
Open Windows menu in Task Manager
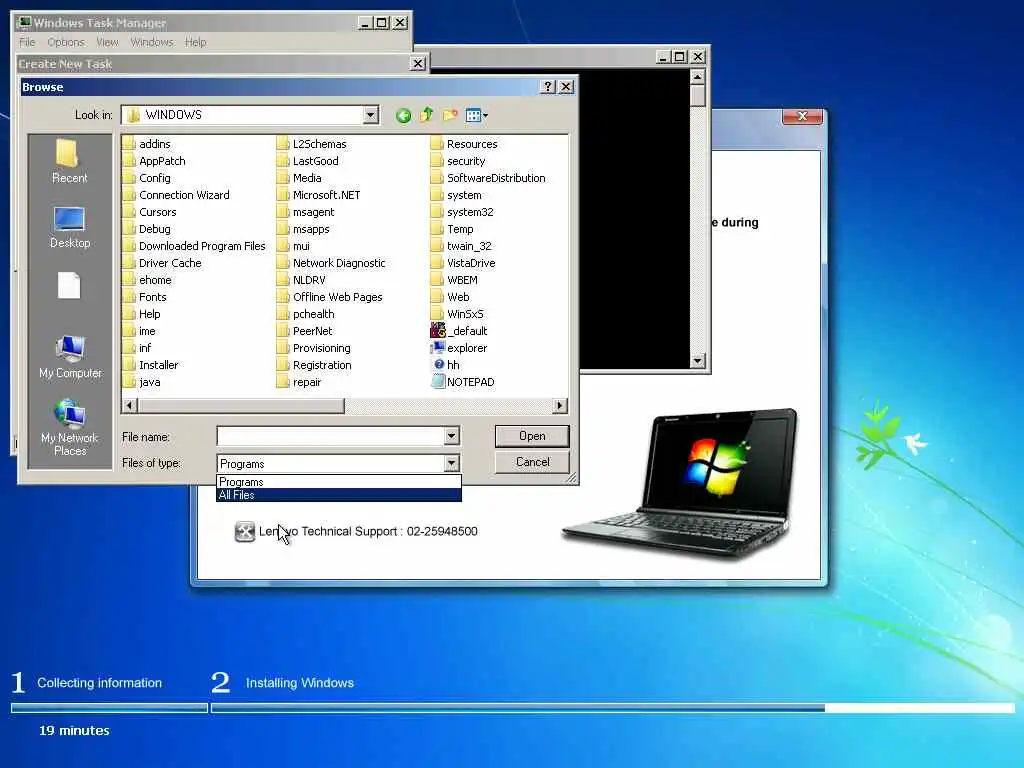click(152, 42)
